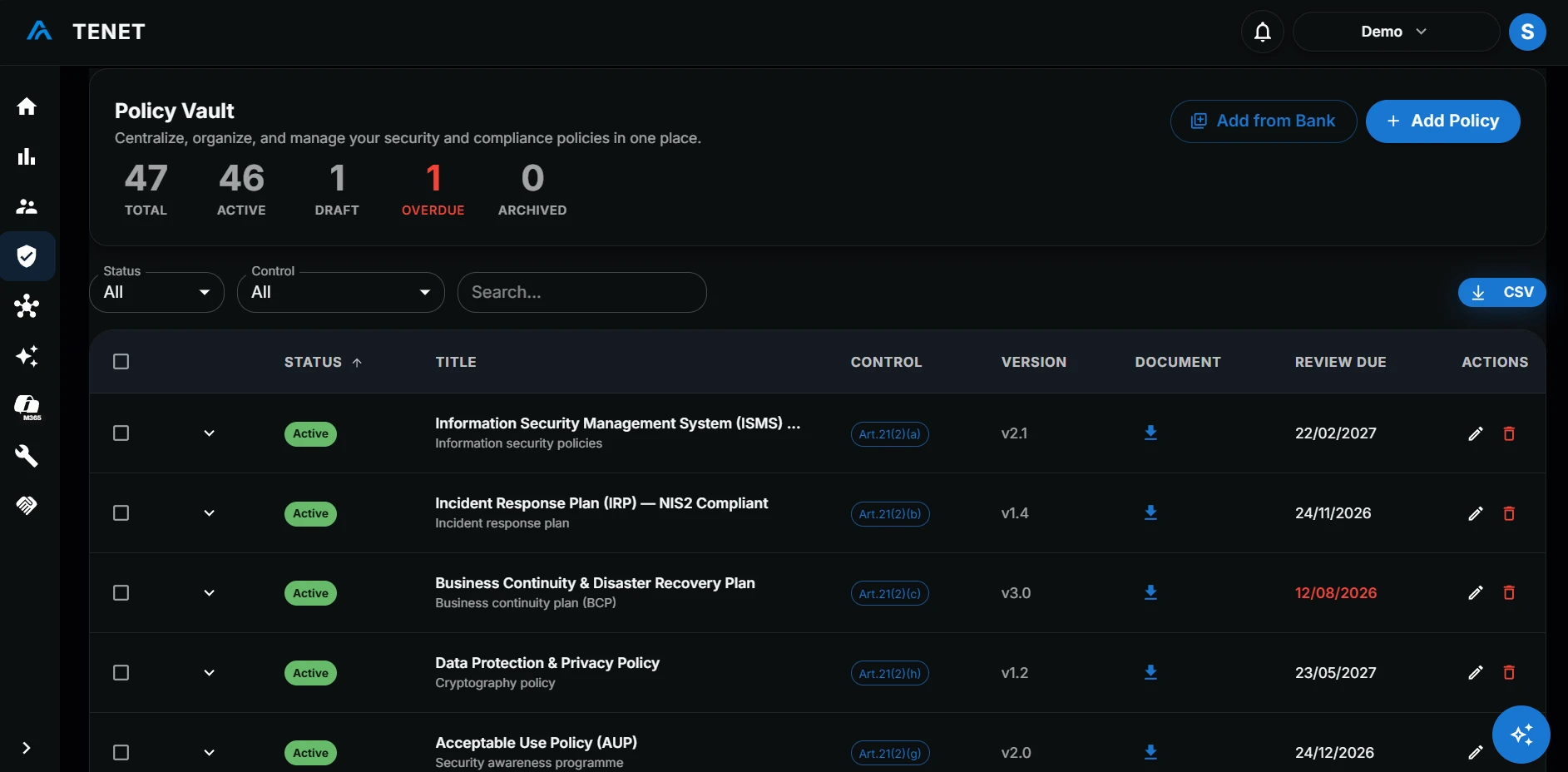
Task: Export policies as CSV
Action: pos(1502,292)
